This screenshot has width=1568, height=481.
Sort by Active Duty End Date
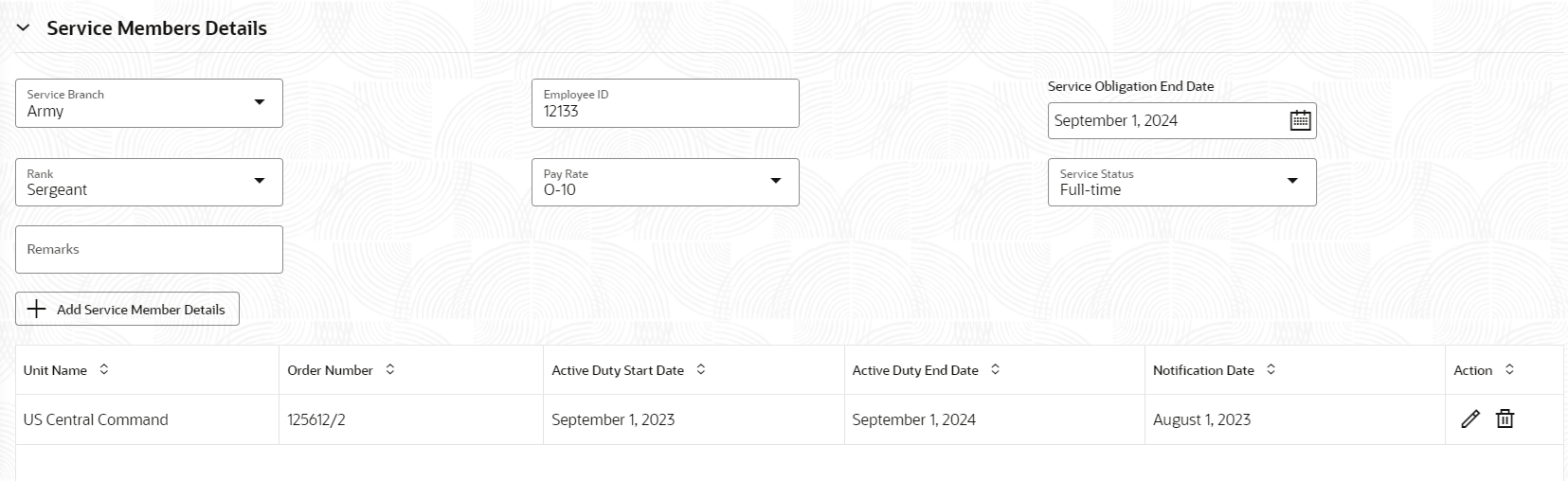coord(995,369)
